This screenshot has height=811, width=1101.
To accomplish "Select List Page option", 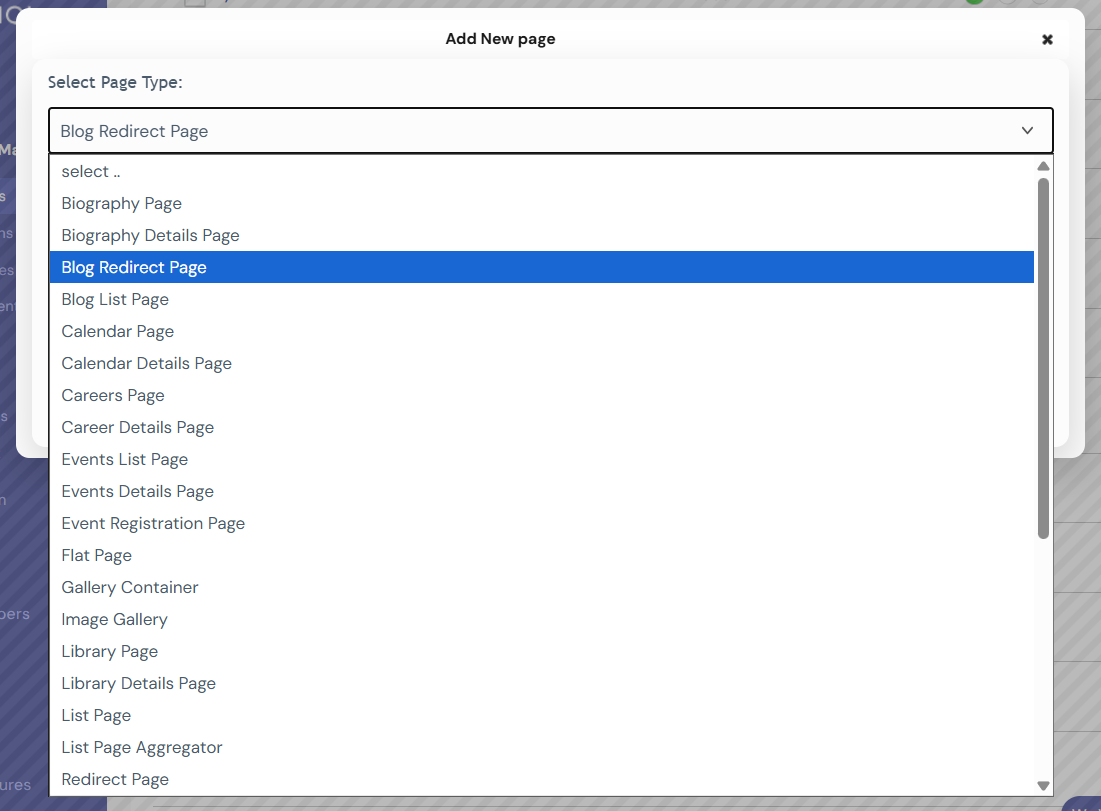I will 541,716.
